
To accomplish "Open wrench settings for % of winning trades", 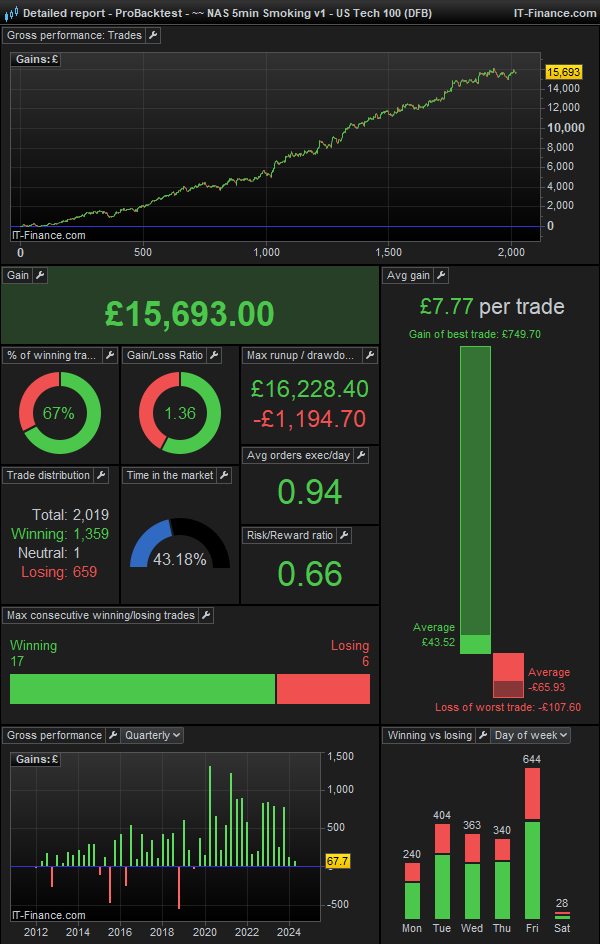I will (x=109, y=355).
